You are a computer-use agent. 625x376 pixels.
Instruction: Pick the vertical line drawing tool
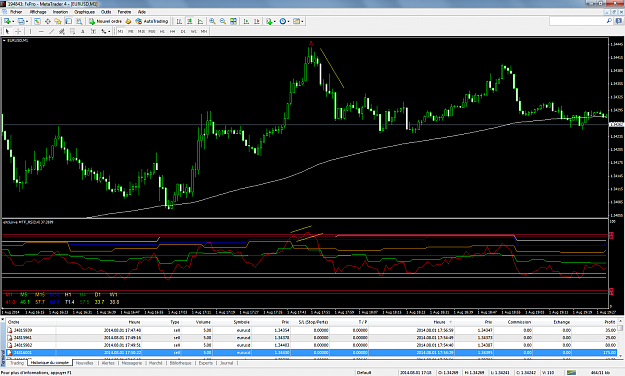pyautogui.click(x=30, y=31)
